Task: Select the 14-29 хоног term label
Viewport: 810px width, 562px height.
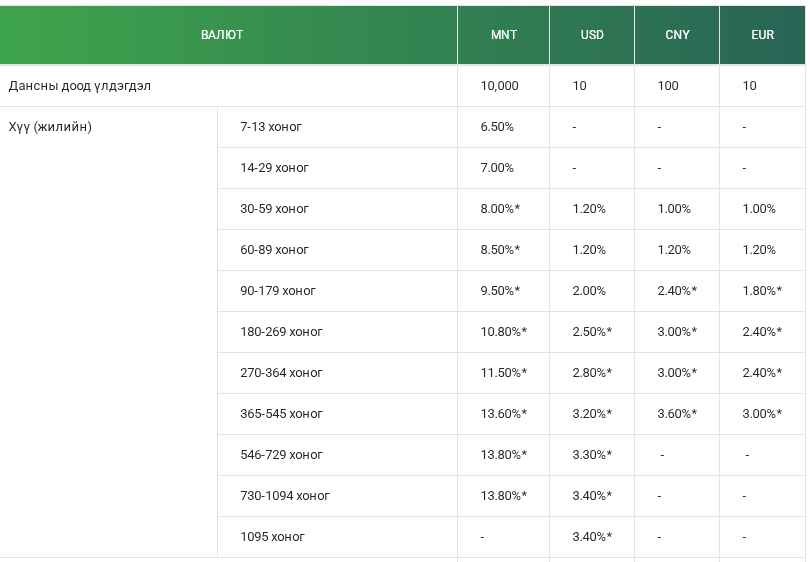Action: (274, 168)
